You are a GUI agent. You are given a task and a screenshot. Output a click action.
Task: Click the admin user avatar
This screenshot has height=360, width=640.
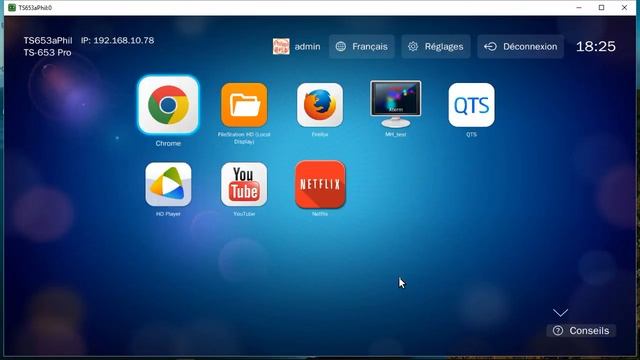coord(281,47)
